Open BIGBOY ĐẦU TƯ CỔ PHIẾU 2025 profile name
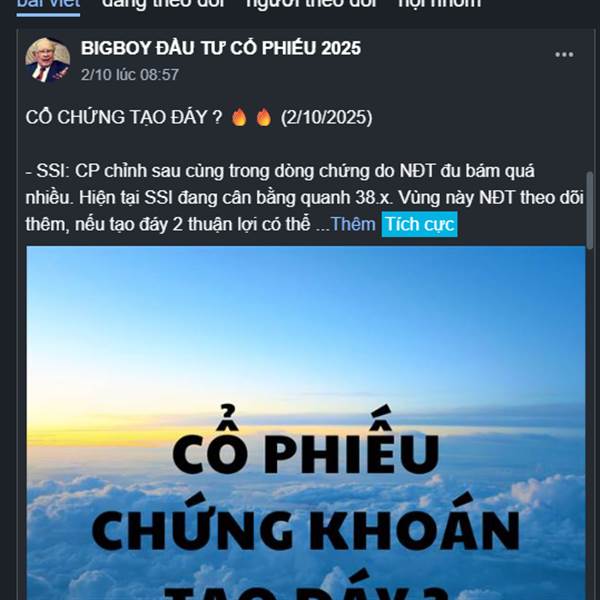Viewport: 600px width, 600px height. tap(221, 48)
